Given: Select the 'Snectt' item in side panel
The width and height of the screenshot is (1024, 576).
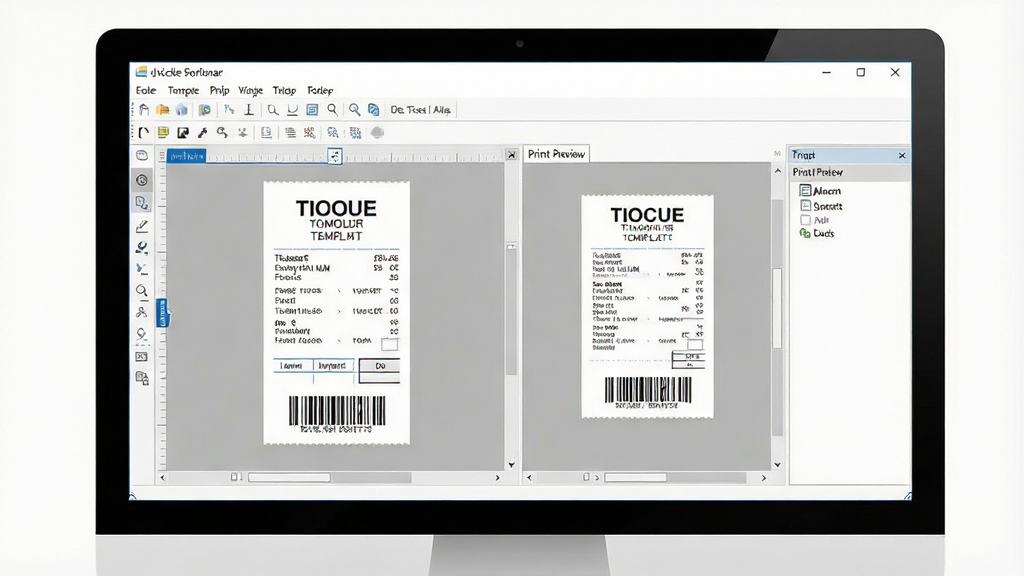Looking at the screenshot, I should 822,206.
